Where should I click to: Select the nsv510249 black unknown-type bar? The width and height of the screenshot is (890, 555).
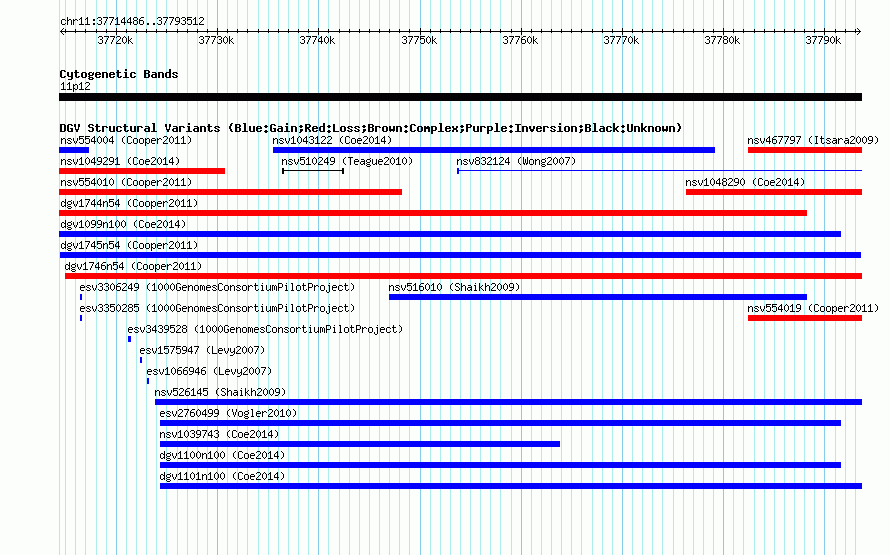313,171
